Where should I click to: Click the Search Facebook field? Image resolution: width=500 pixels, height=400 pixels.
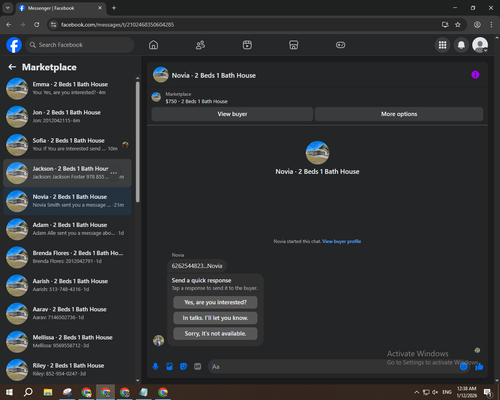[x=80, y=45]
